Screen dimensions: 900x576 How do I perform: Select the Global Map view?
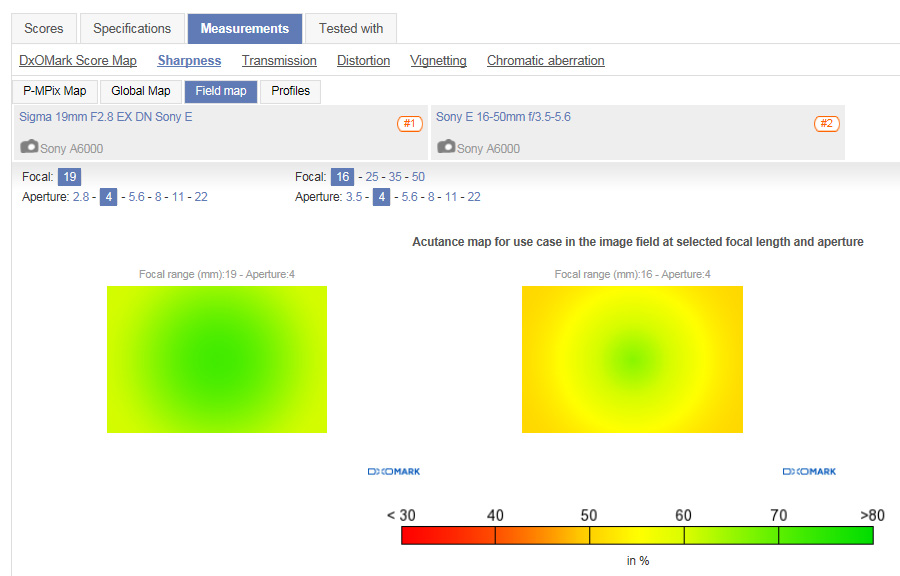(x=140, y=91)
